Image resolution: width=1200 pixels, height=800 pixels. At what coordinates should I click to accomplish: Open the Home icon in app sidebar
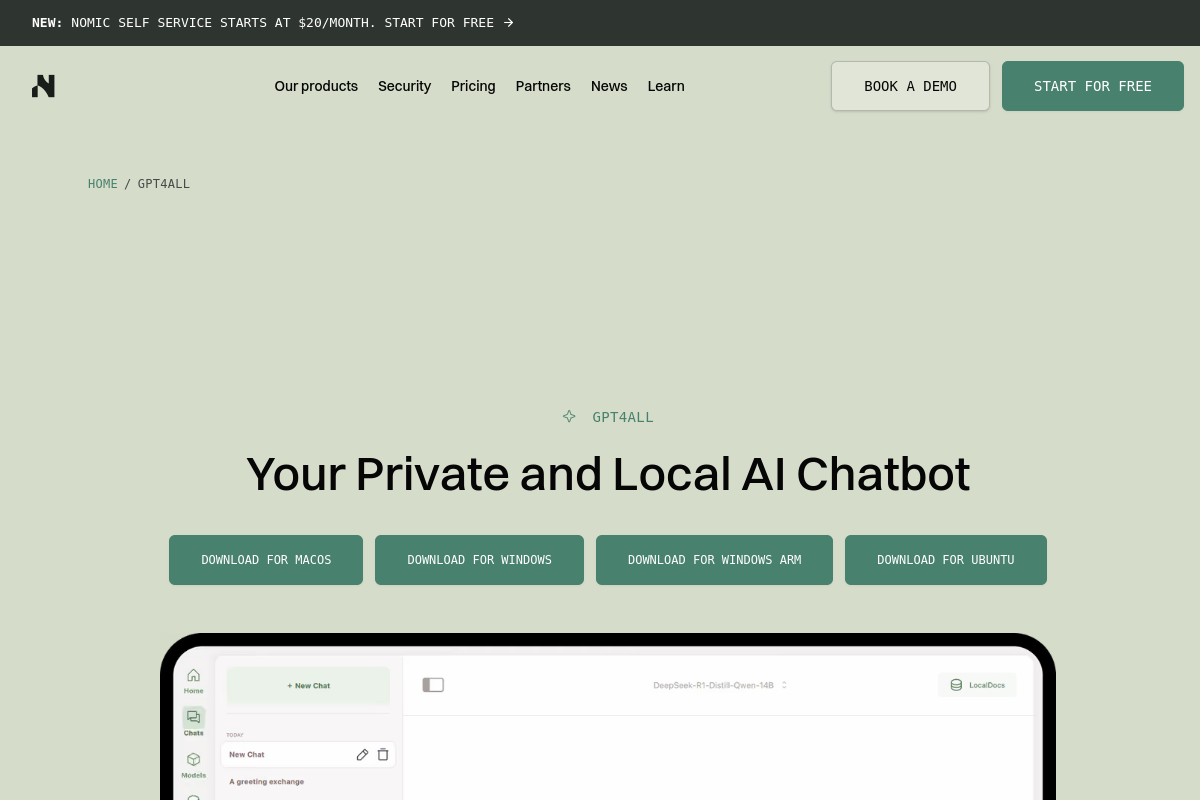[193, 675]
